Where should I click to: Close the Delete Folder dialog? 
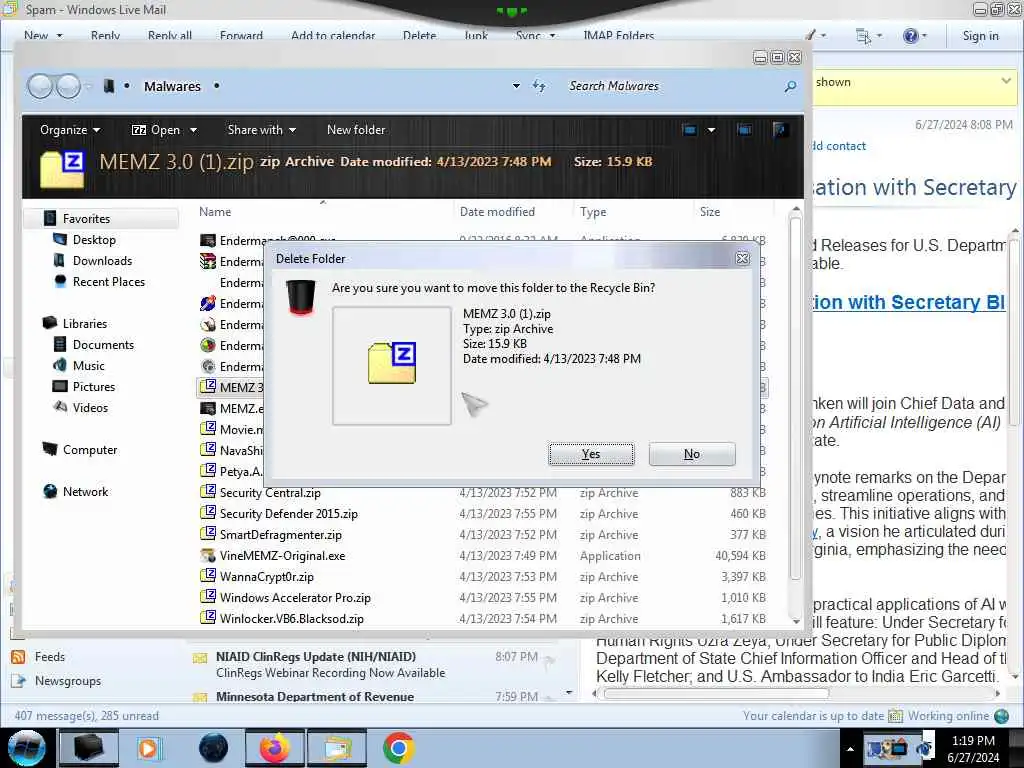pos(743,259)
